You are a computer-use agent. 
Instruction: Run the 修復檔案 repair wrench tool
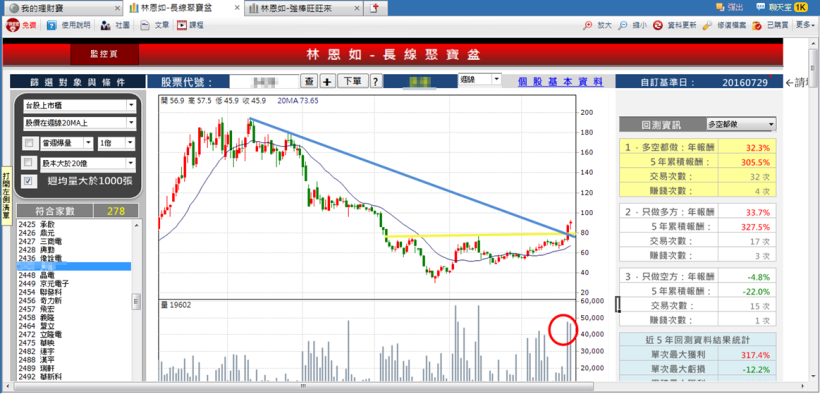coord(708,25)
